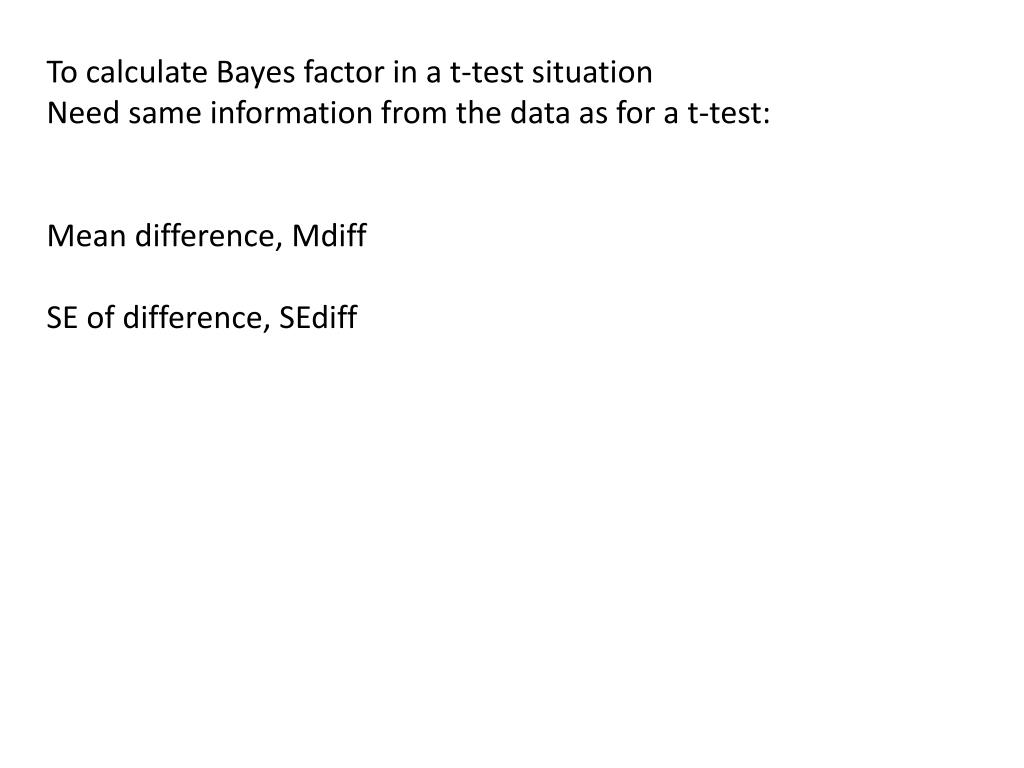Click the word "situation" ending the first line
1024x768 pixels.
click(x=592, y=72)
